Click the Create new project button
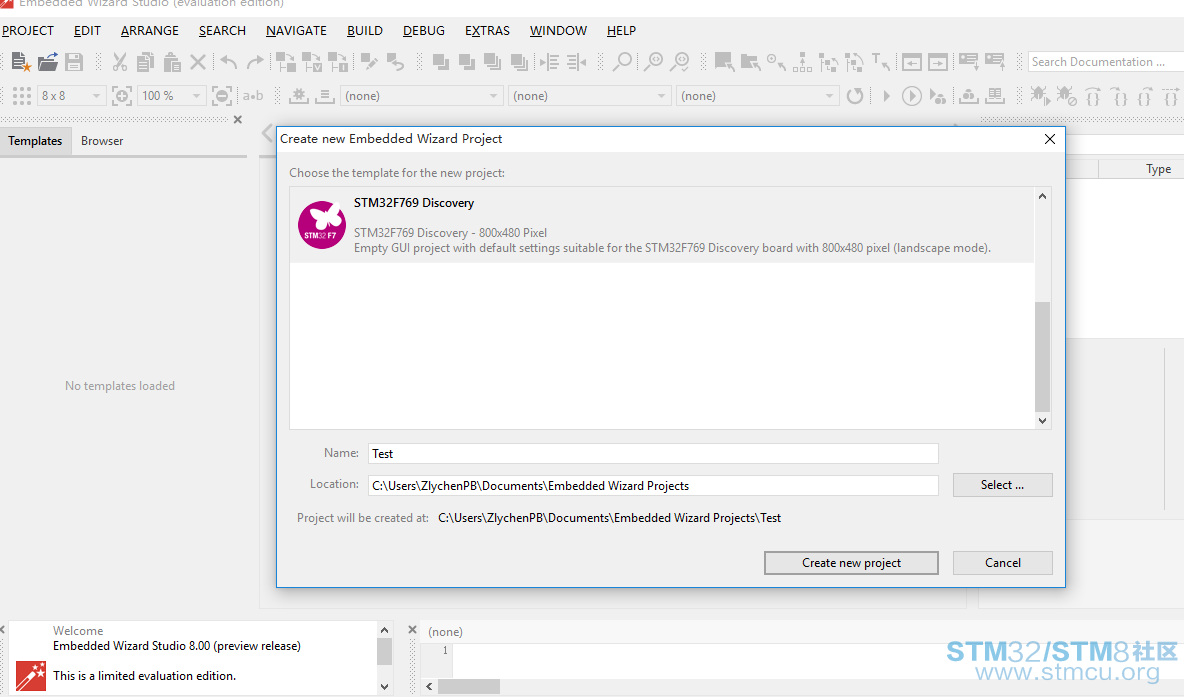 (851, 563)
